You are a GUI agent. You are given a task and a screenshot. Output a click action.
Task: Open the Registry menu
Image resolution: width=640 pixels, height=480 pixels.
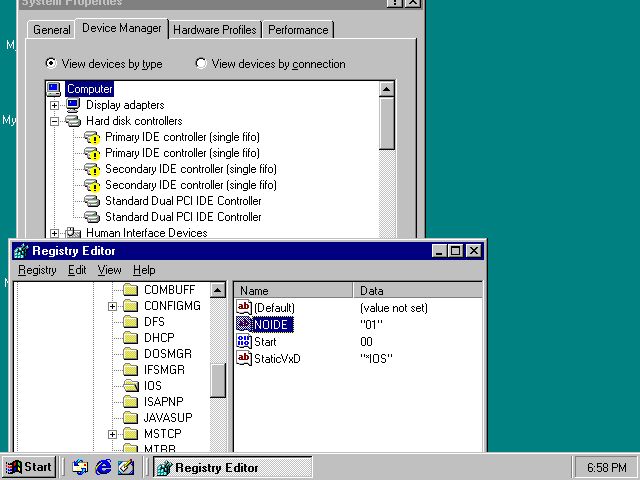37,270
